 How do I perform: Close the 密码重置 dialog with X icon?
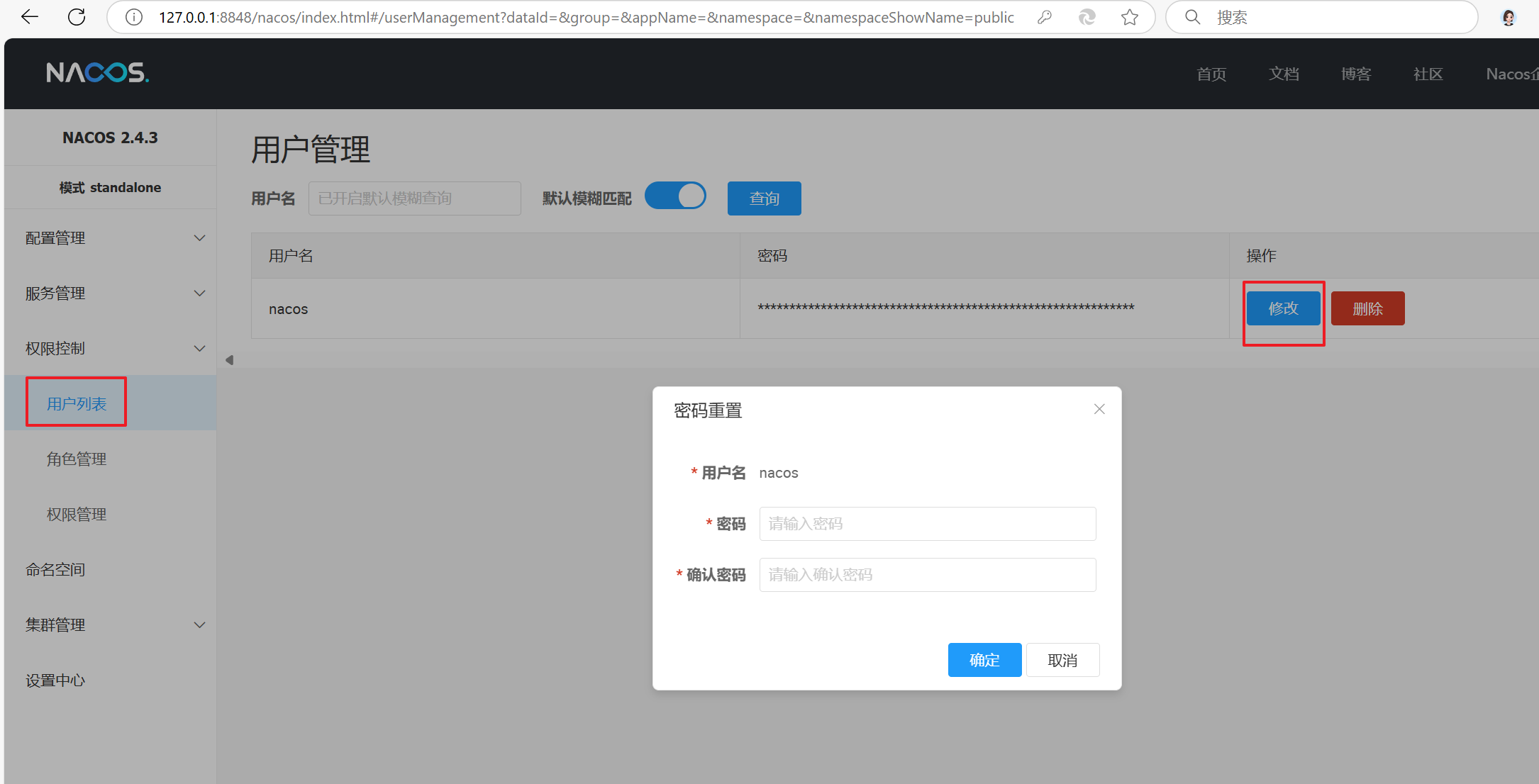click(1099, 409)
